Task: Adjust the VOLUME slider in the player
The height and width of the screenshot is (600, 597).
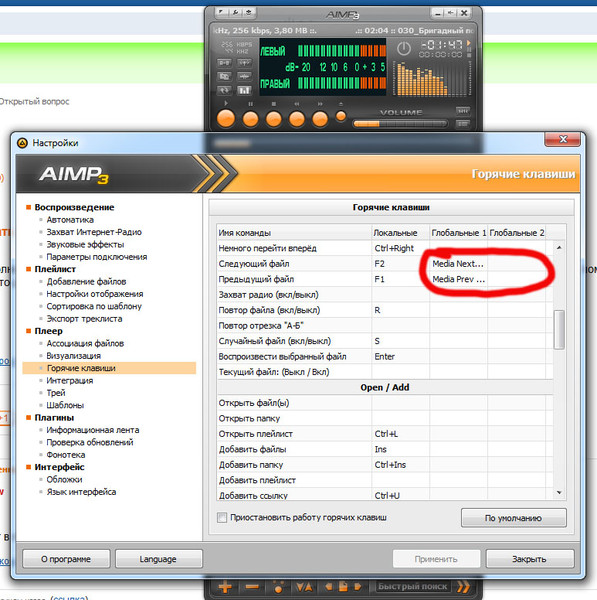Action: point(400,124)
